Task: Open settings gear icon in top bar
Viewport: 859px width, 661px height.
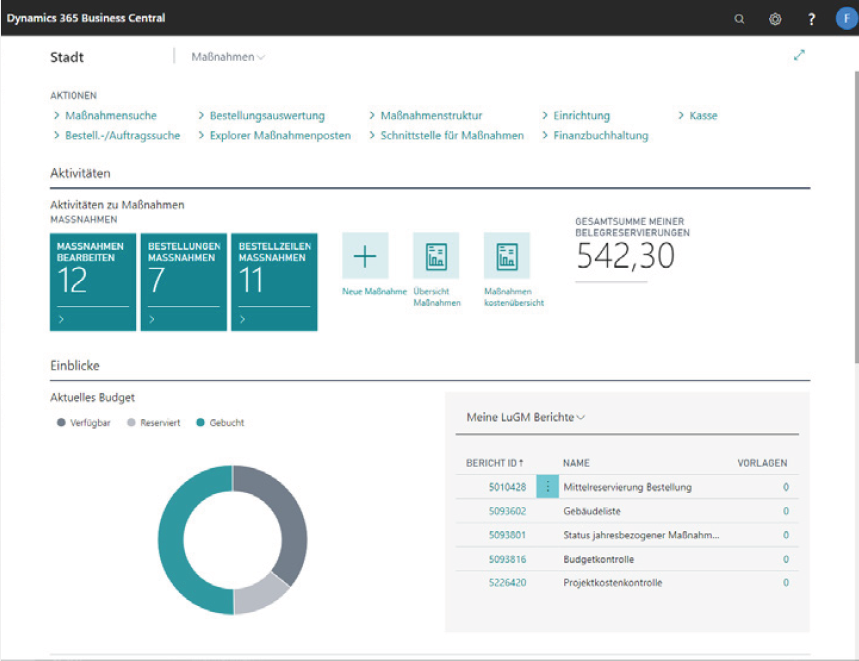Action: pos(775,18)
